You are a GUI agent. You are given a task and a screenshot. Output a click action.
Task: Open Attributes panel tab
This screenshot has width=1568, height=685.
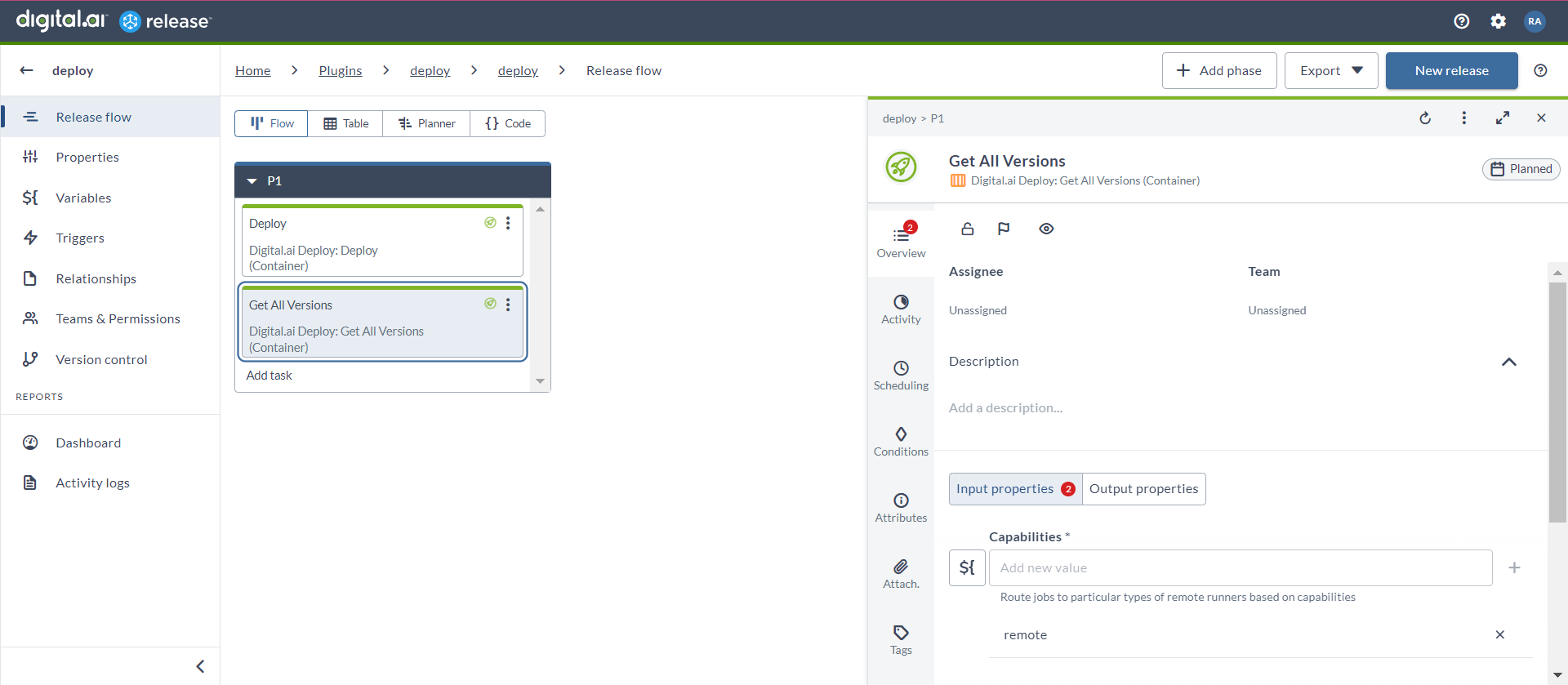click(901, 508)
